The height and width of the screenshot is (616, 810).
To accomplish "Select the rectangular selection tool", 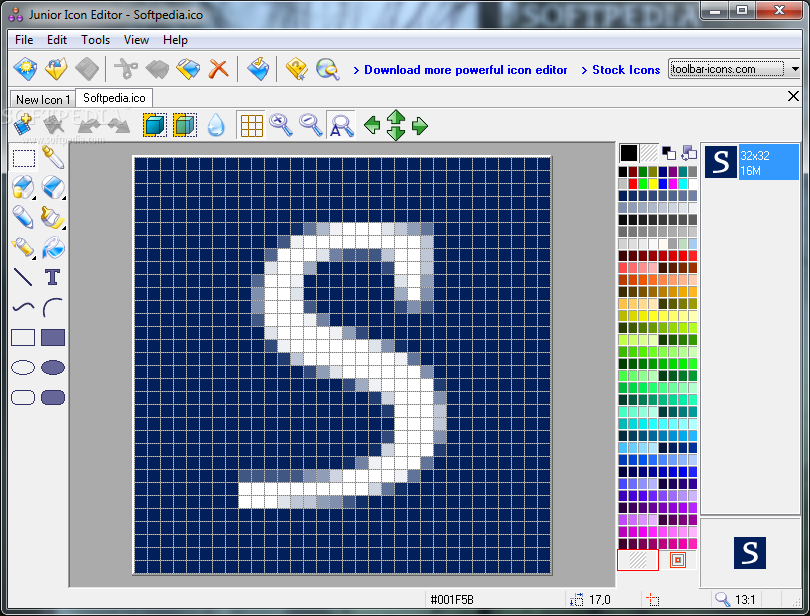I will click(x=23, y=158).
